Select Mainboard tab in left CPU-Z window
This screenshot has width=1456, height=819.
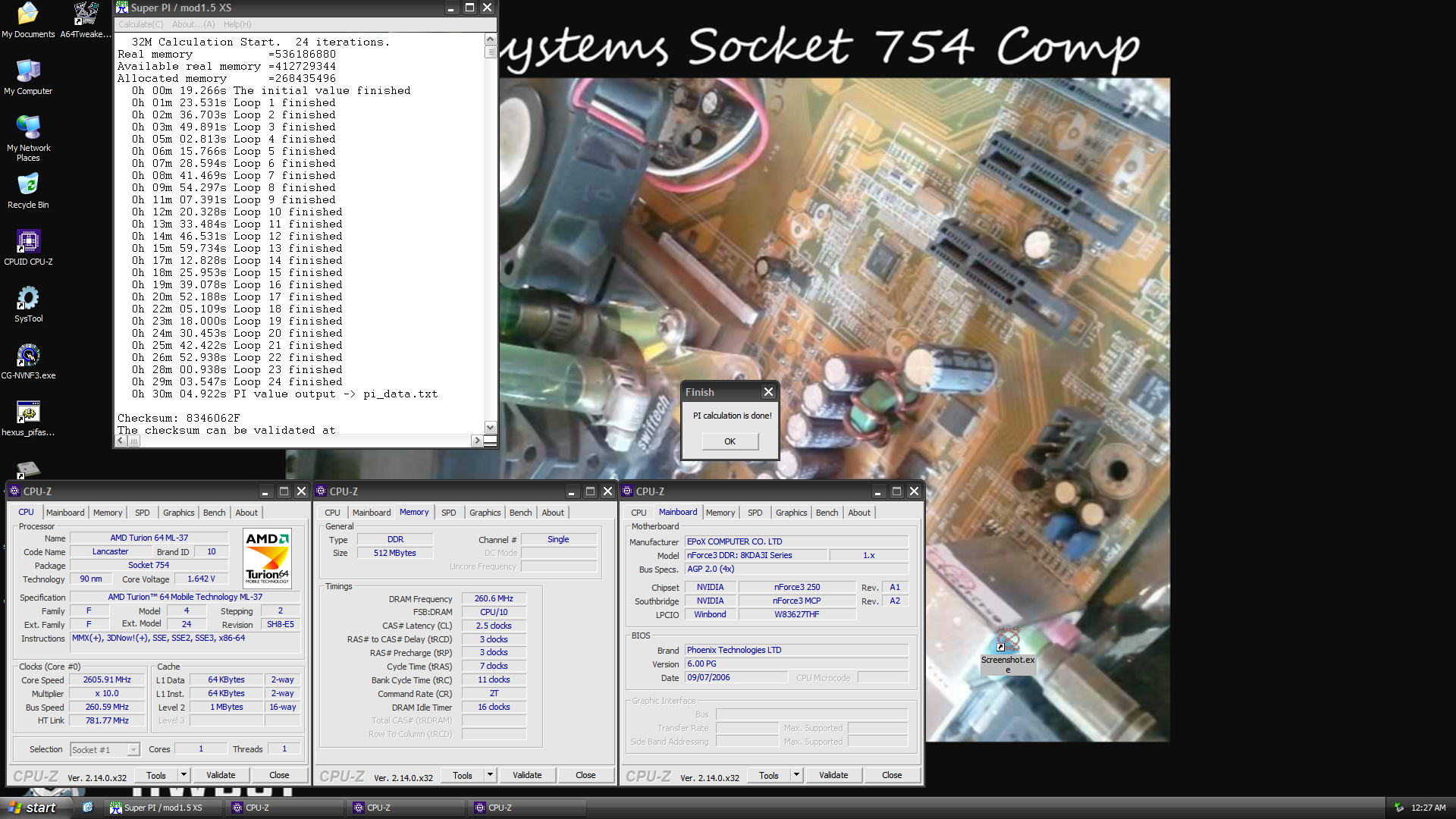tap(65, 513)
